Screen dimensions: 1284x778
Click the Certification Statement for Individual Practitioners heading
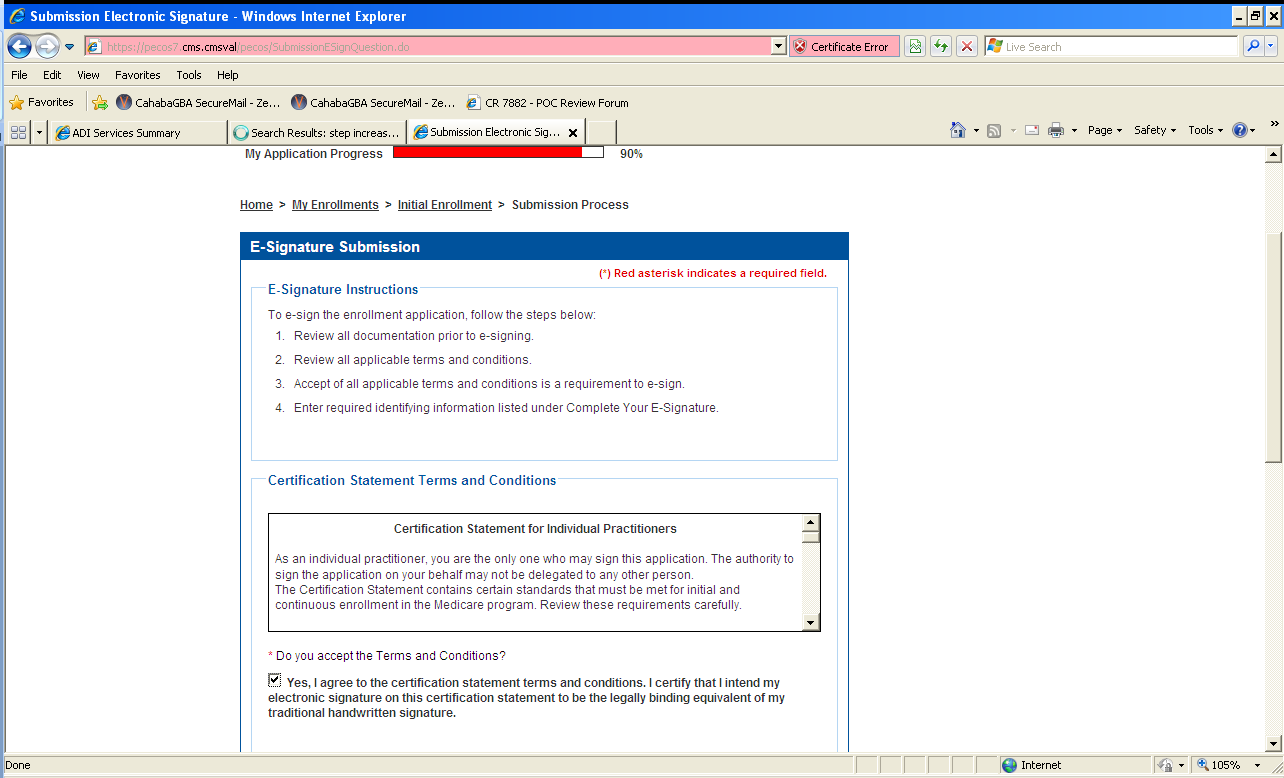point(535,529)
